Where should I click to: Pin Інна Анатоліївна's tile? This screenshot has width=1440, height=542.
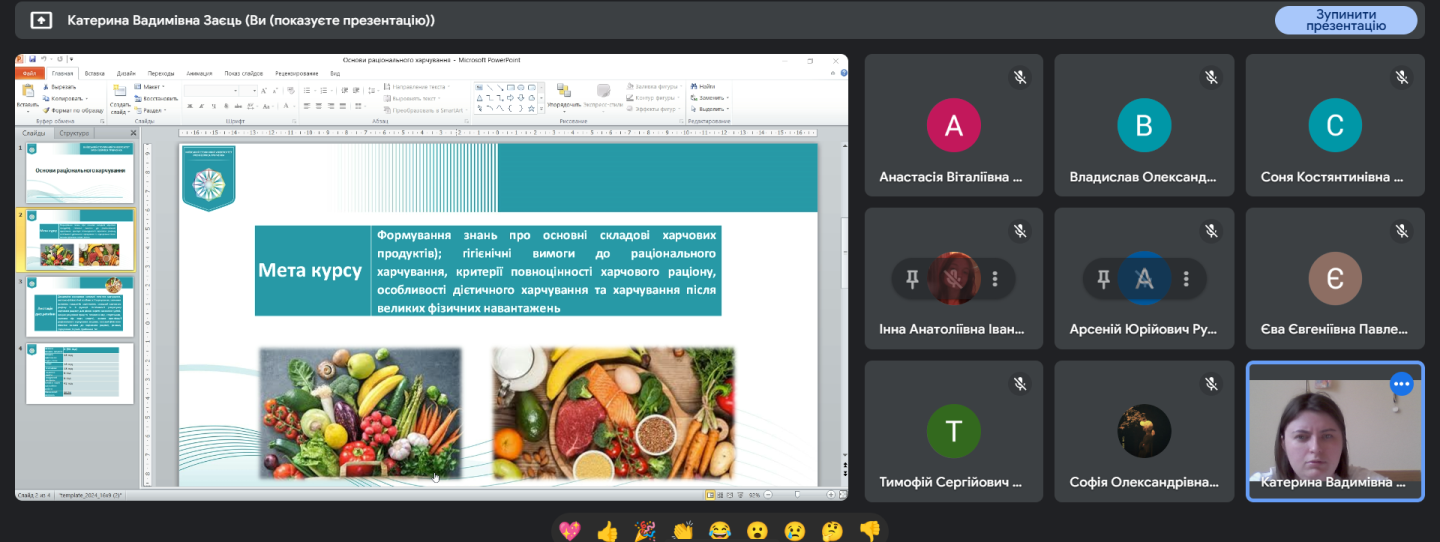pyautogui.click(x=912, y=279)
